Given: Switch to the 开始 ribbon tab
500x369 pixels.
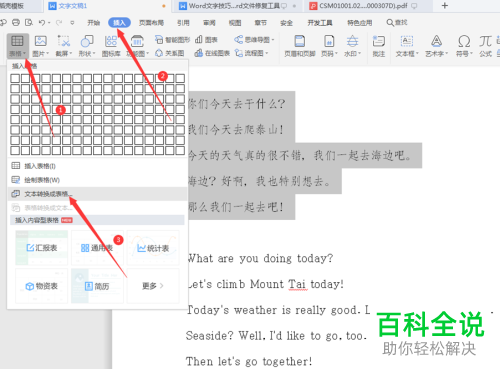Looking at the screenshot, I should pos(93,23).
